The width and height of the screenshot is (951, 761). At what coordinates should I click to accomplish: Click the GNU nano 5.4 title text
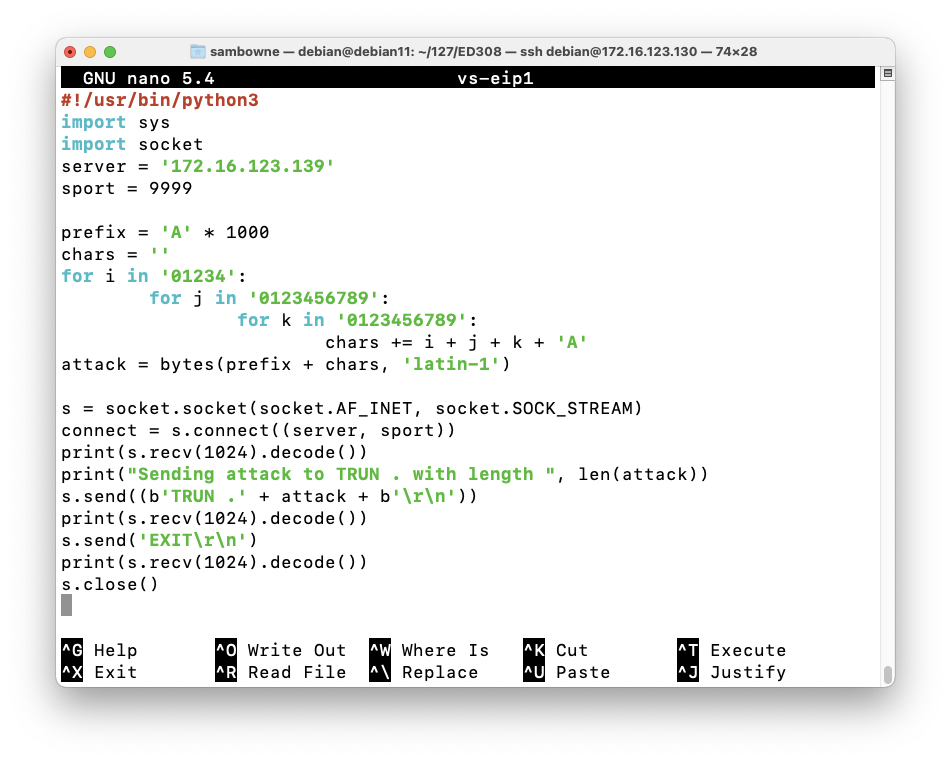tap(149, 78)
